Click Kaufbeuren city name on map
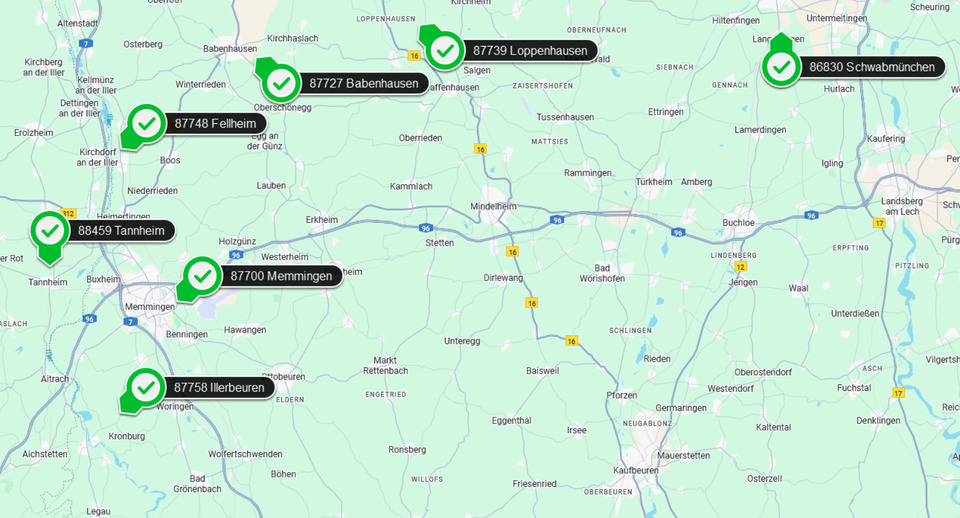Screen dimensions: 960x518 pos(636,470)
